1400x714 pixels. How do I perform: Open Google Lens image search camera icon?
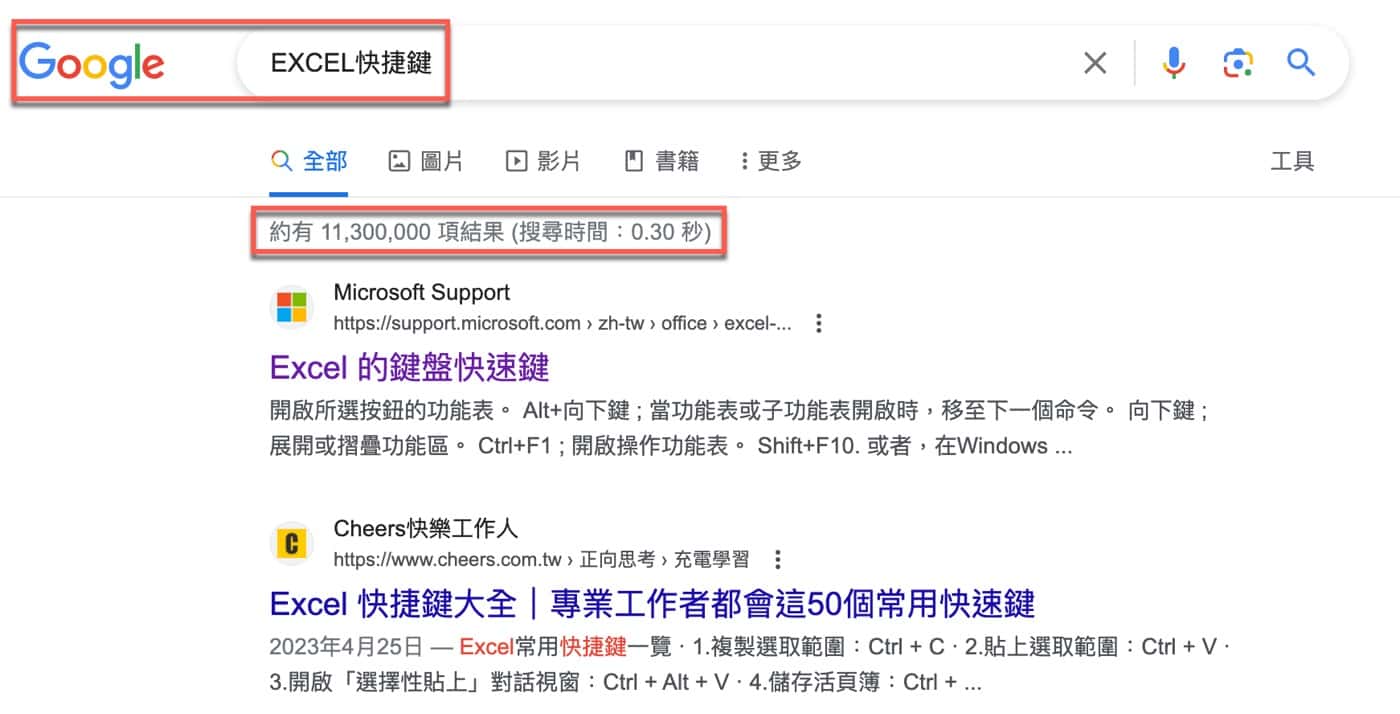click(x=1238, y=63)
